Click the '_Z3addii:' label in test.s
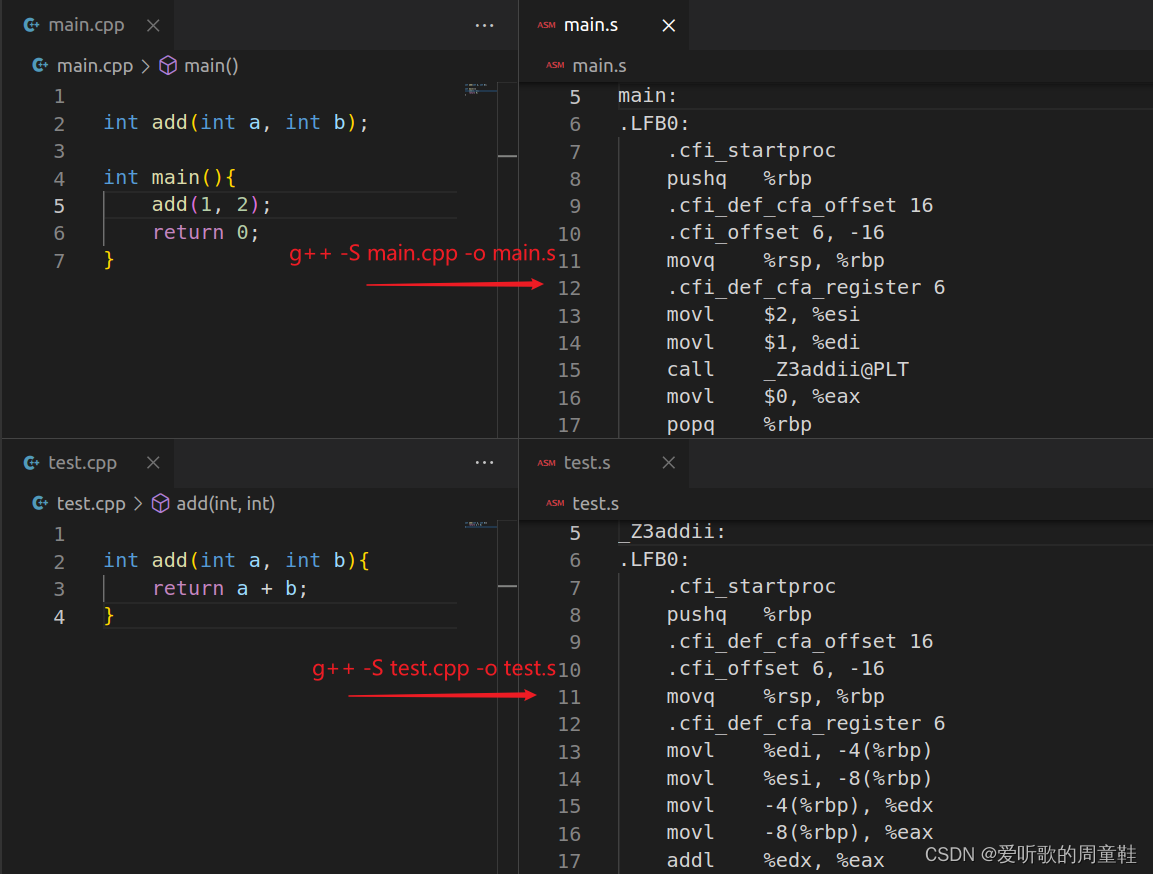 pos(671,531)
